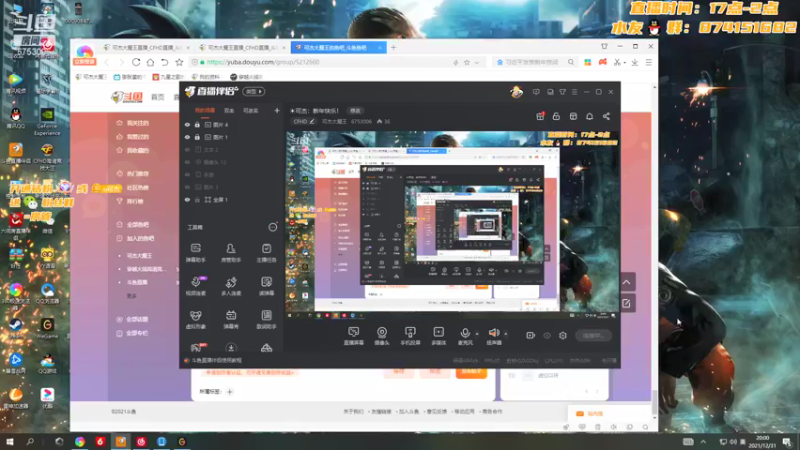Image resolution: width=800 pixels, height=450 pixels.
Task: Switch to the second scene tab
Action: tap(229, 110)
